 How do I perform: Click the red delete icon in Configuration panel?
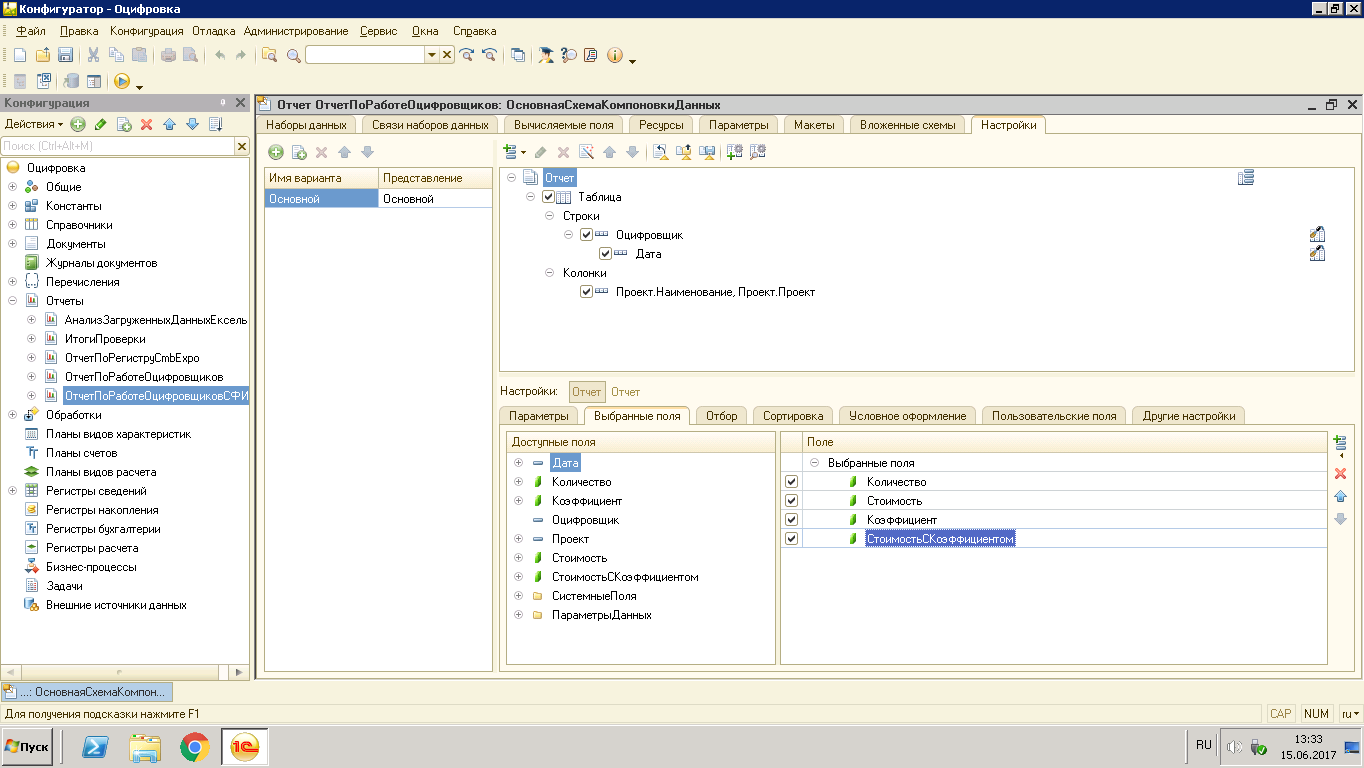pos(146,125)
